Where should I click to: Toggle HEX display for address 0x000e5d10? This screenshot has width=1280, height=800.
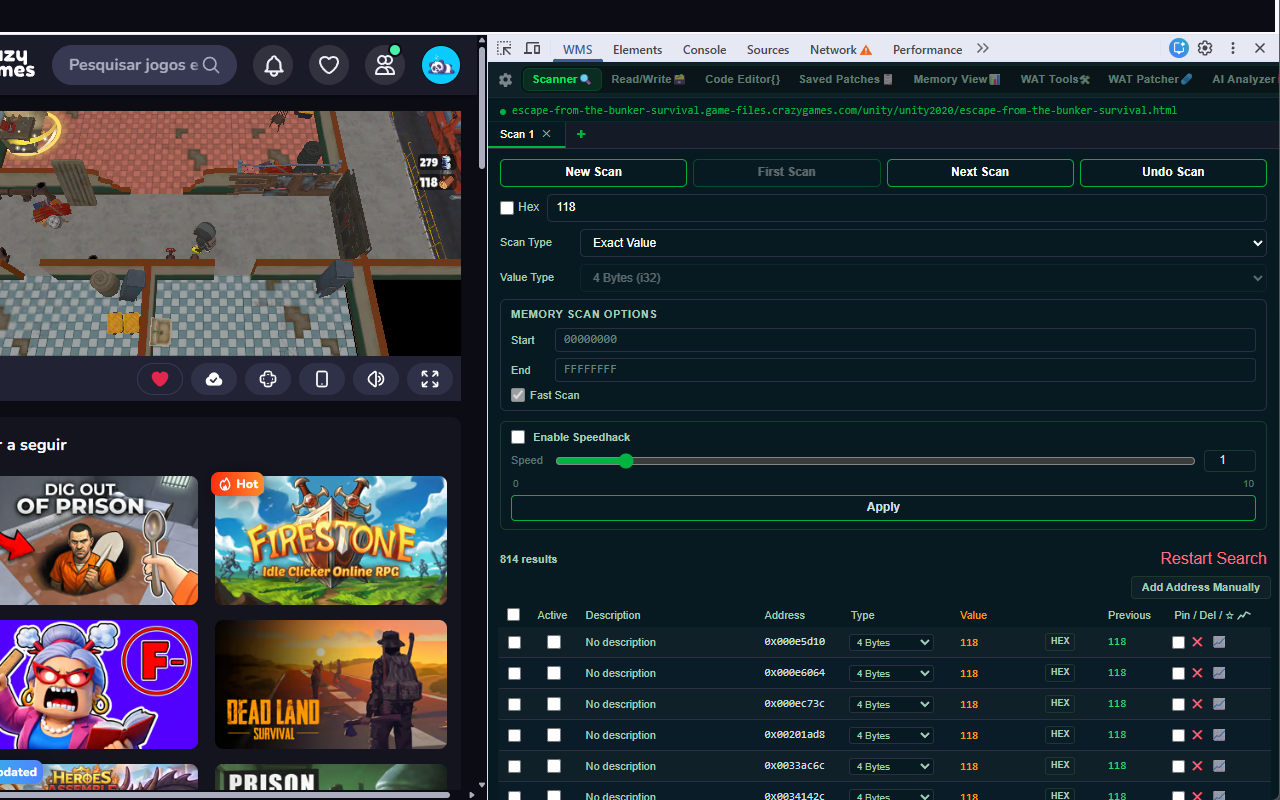click(1060, 642)
